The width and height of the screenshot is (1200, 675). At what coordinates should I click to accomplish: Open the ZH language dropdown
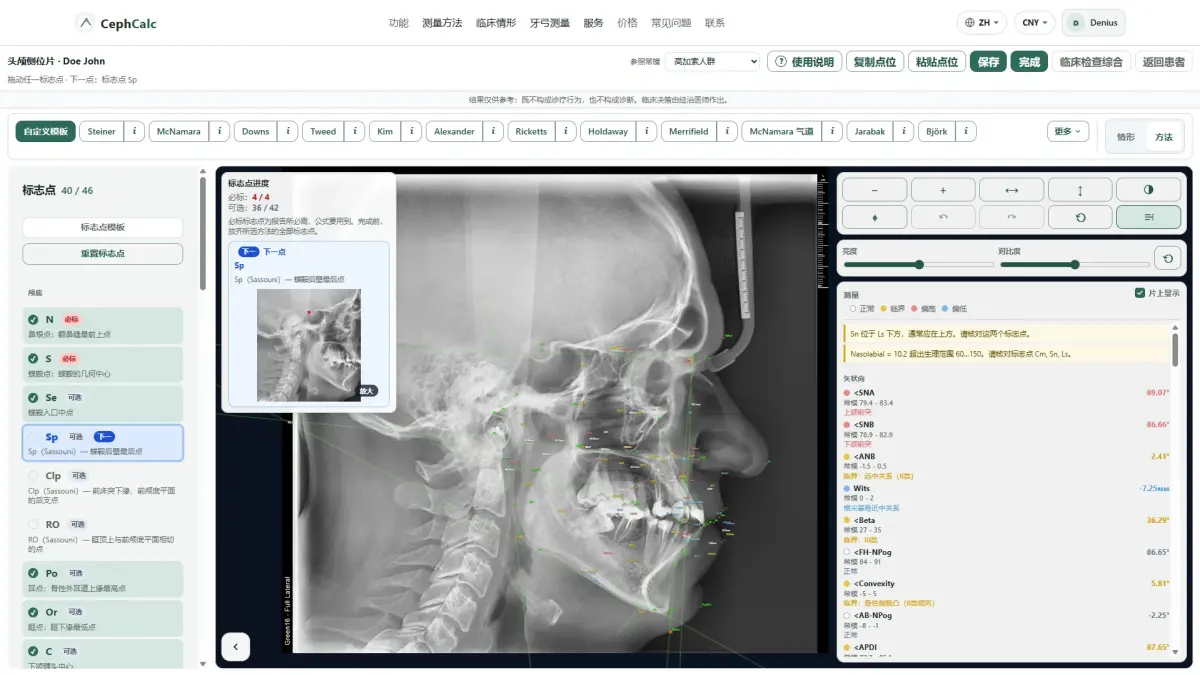coord(982,22)
